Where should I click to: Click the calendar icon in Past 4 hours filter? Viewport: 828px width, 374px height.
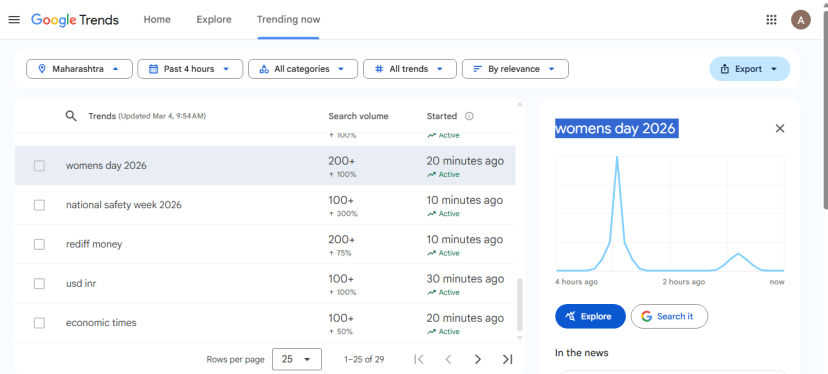154,69
